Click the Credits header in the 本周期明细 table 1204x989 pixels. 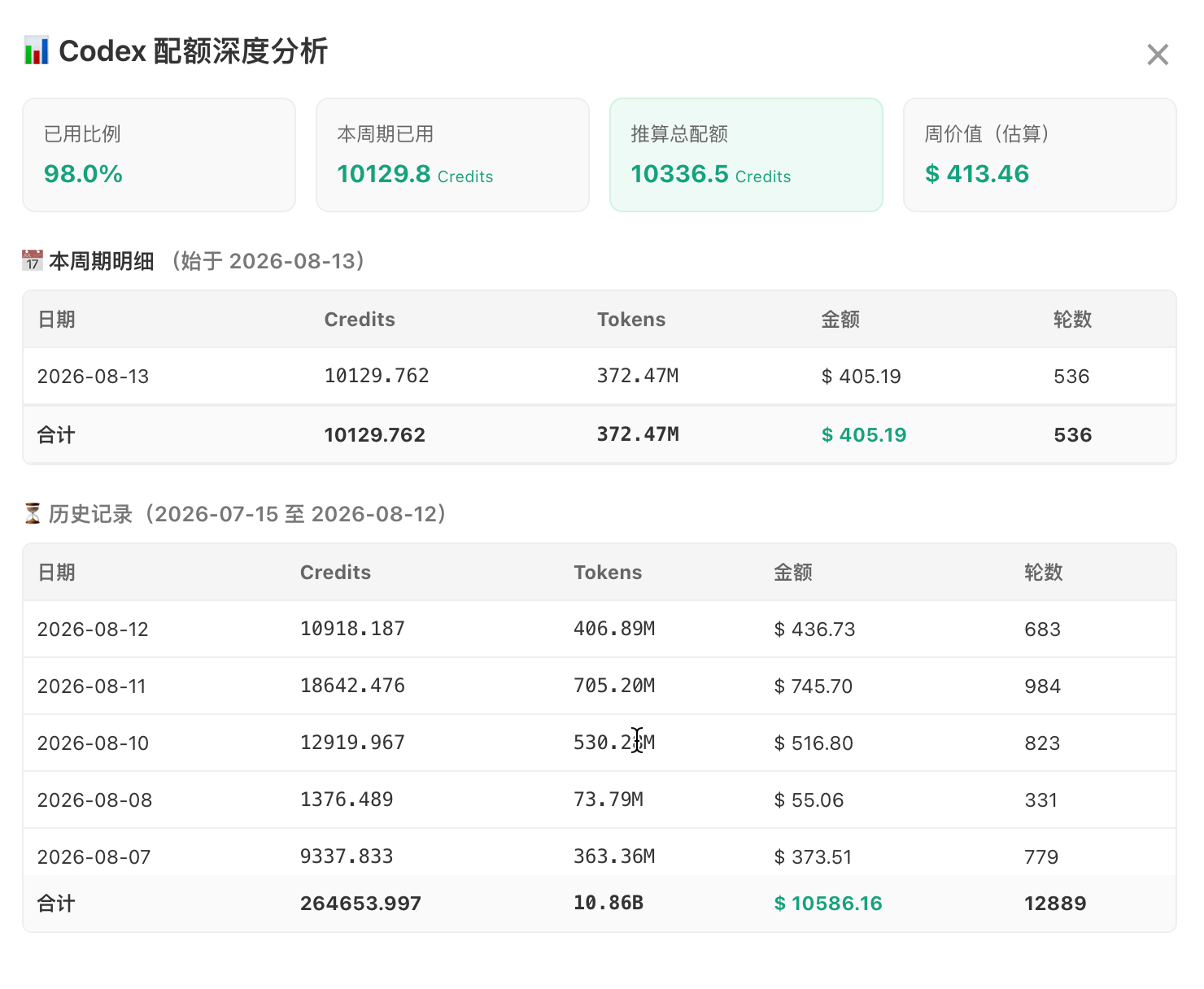pyautogui.click(x=360, y=320)
